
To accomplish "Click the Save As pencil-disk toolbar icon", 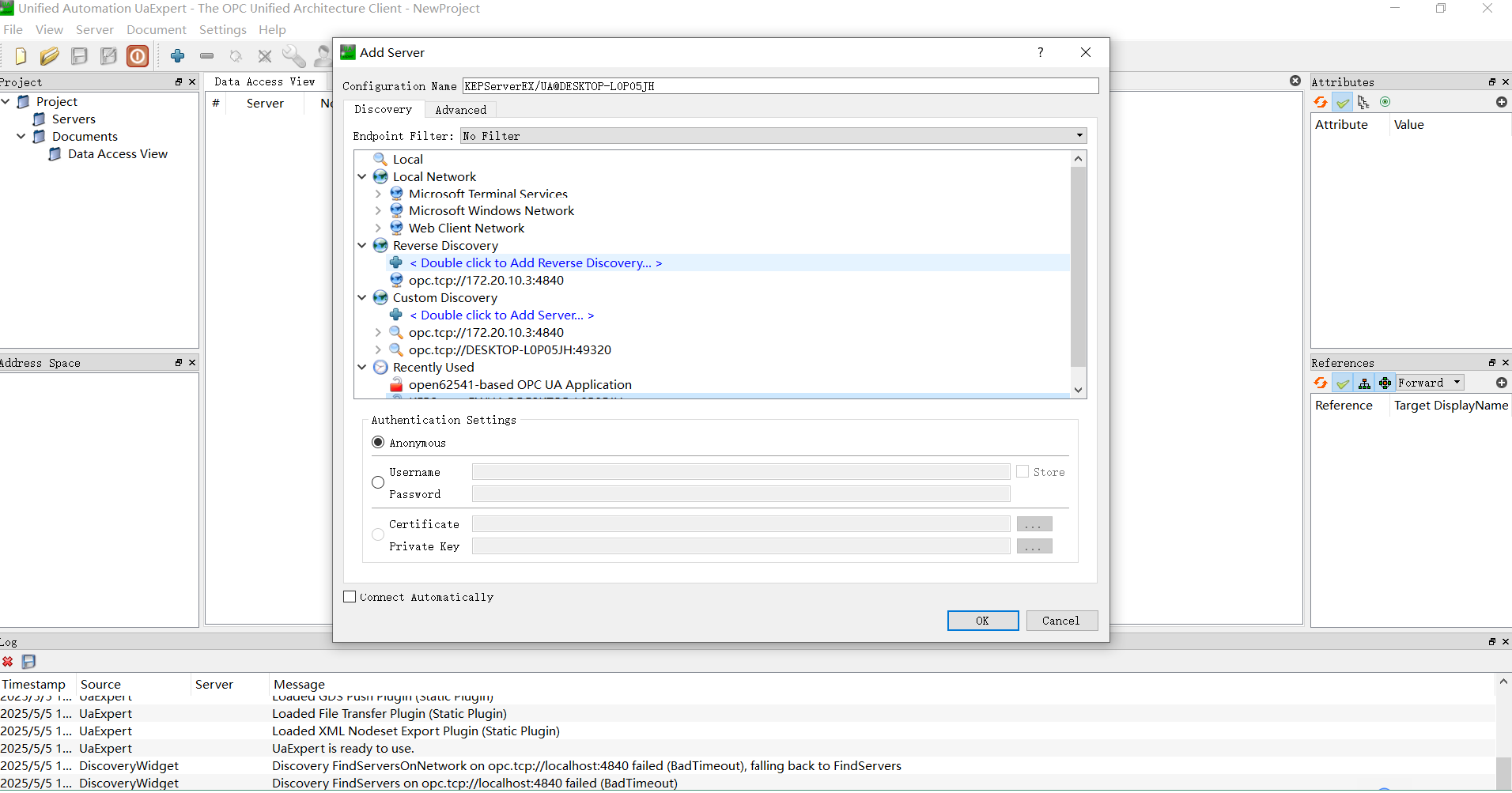I will click(x=108, y=56).
